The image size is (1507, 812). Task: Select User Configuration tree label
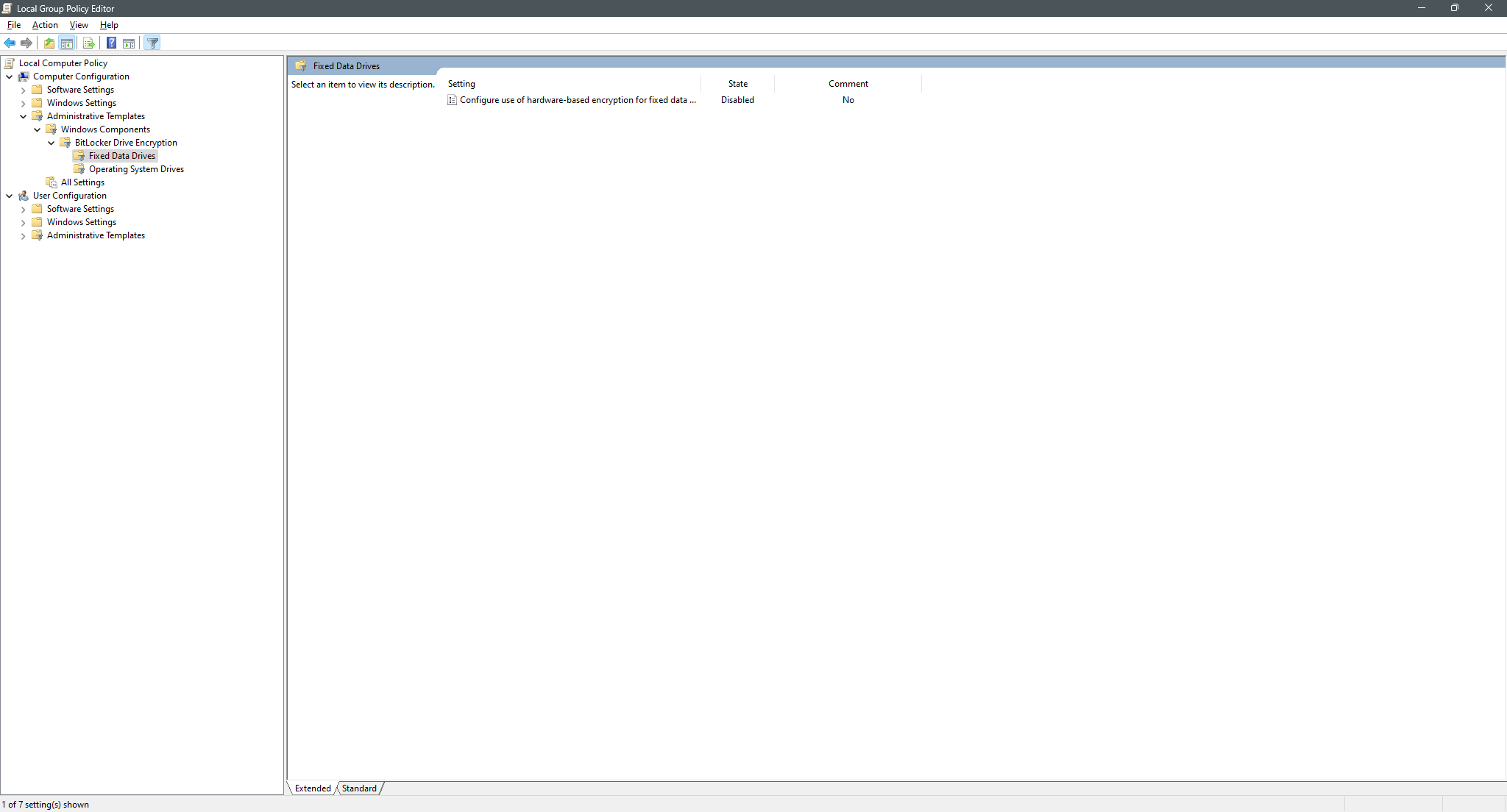click(x=70, y=196)
